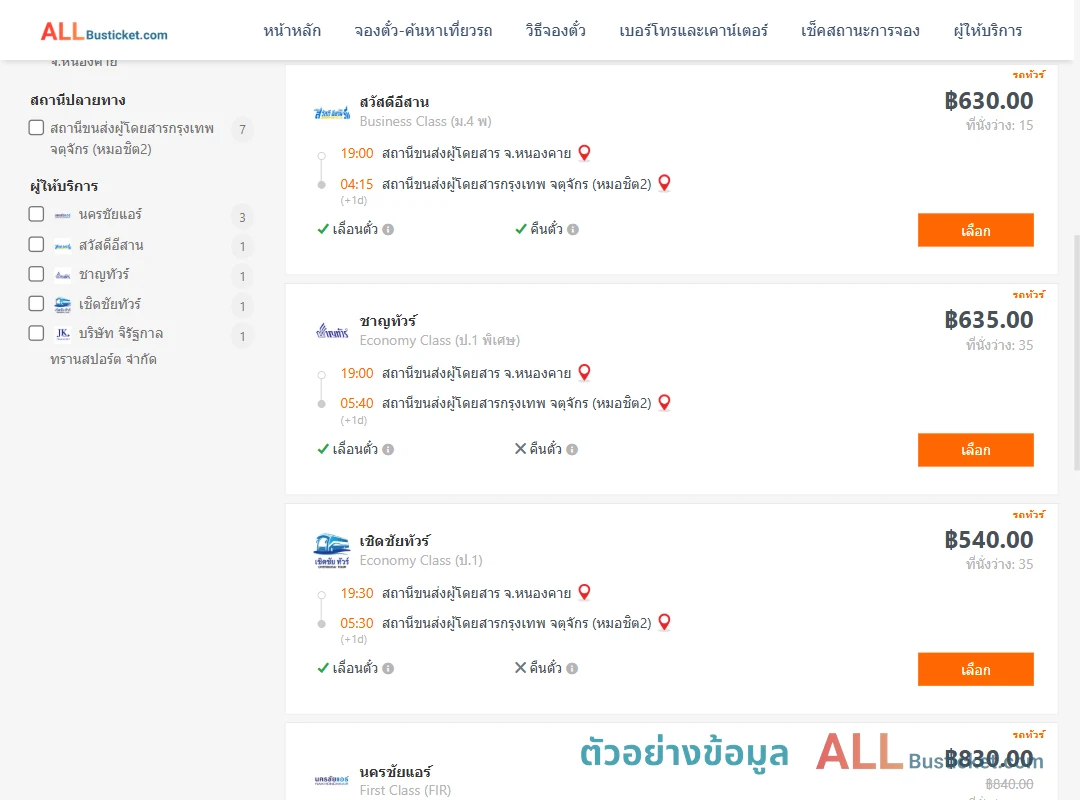Open วิธีจองตั๋ว menu item
Viewport: 1080px width, 800px height.
[x=555, y=30]
